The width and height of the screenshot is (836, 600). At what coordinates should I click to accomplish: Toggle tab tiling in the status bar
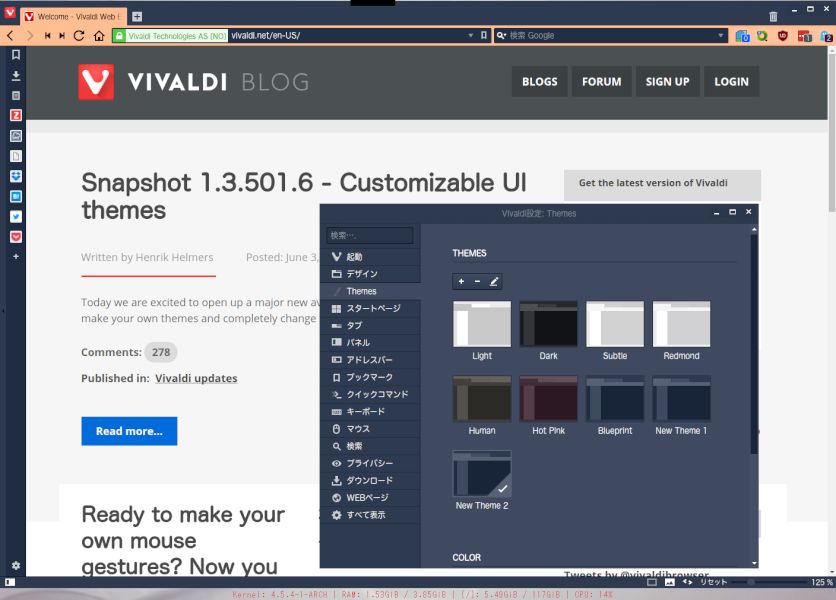[652, 582]
